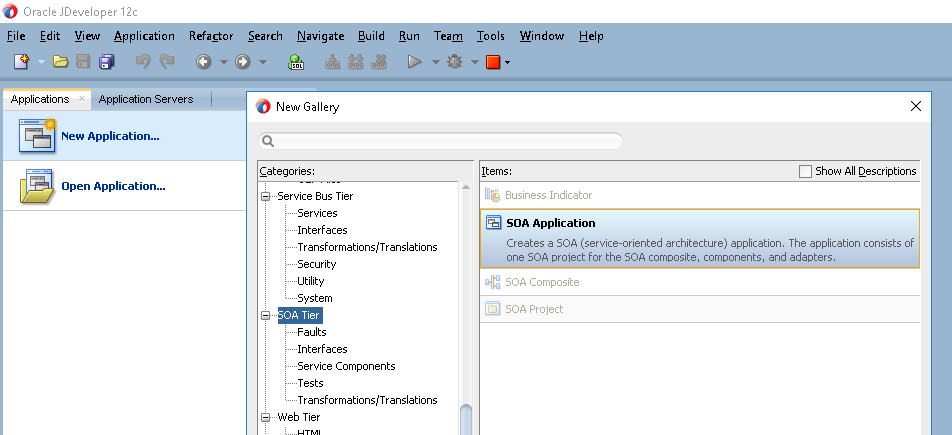Screen dimensions: 952x435
Task: Open the Tools menu
Action: 491,36
